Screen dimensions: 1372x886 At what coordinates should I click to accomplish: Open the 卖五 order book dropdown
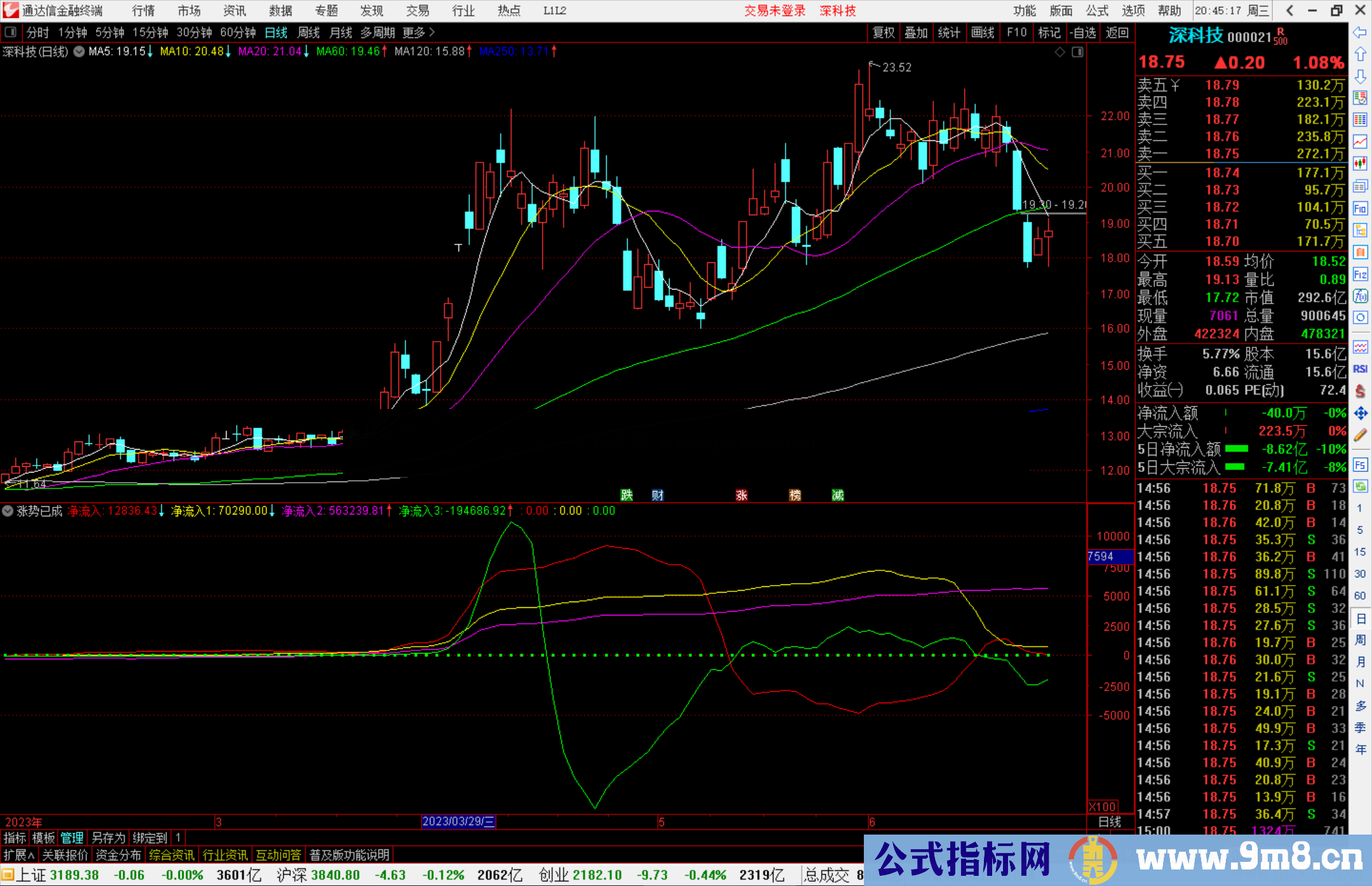click(x=1176, y=85)
